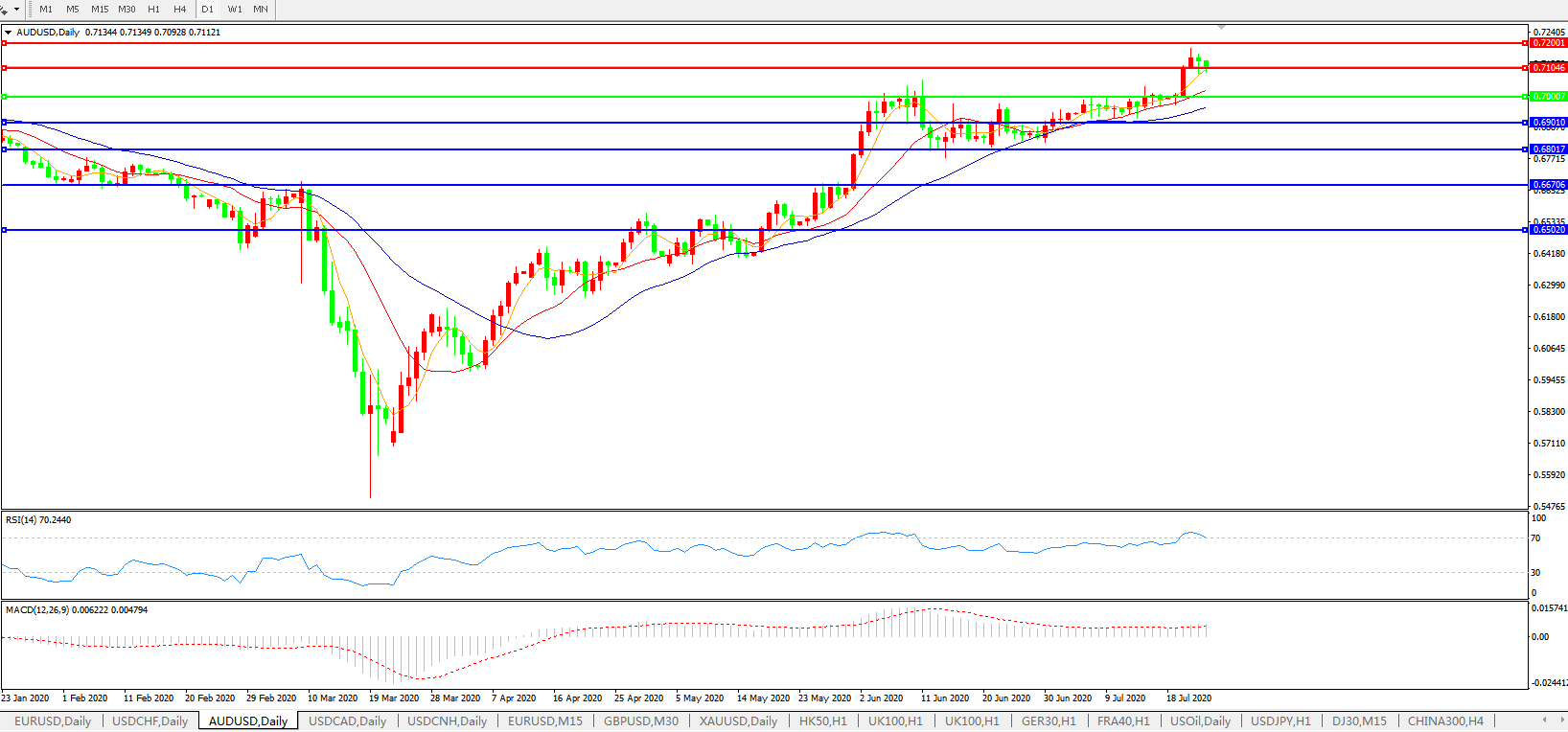Click the gray chart shift triangle marker
The height and width of the screenshot is (732, 1568).
click(1221, 27)
